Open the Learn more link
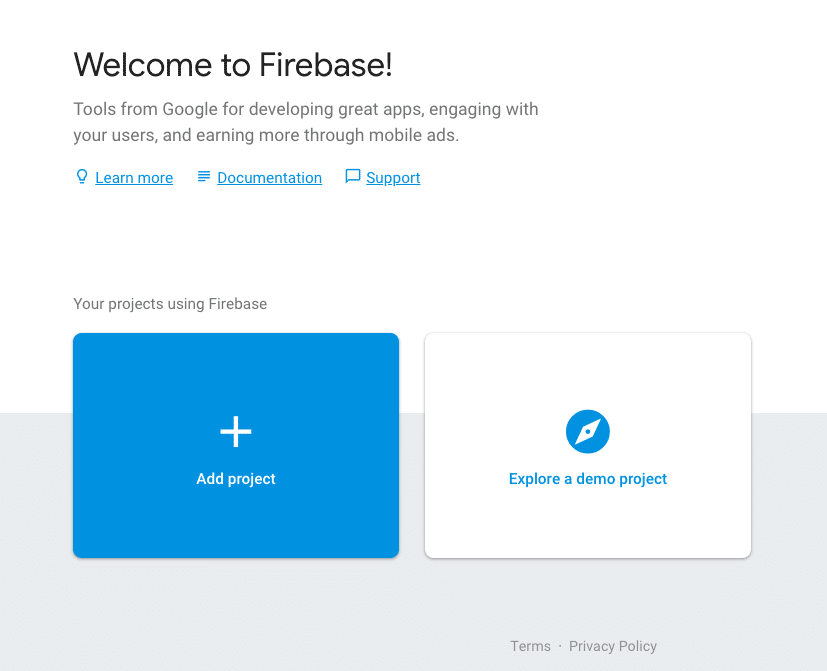The width and height of the screenshot is (827, 671). (134, 178)
